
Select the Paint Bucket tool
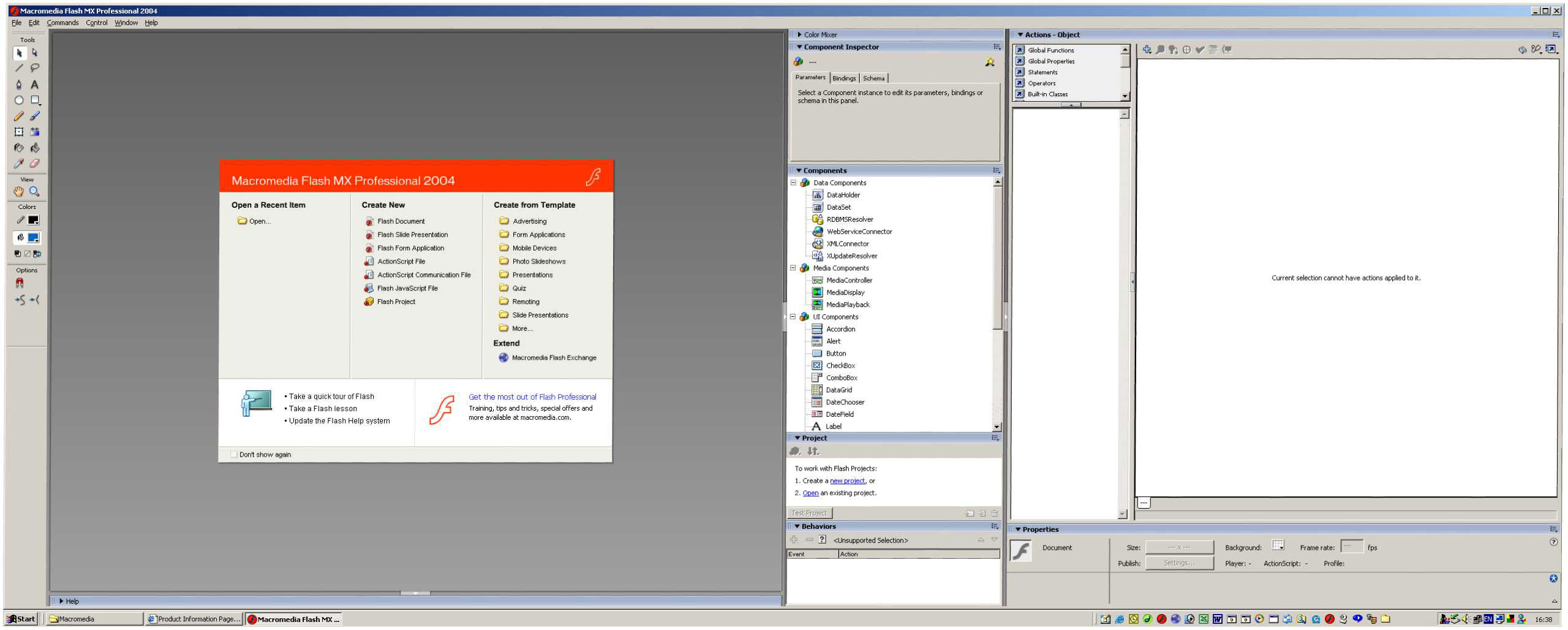coord(35,148)
